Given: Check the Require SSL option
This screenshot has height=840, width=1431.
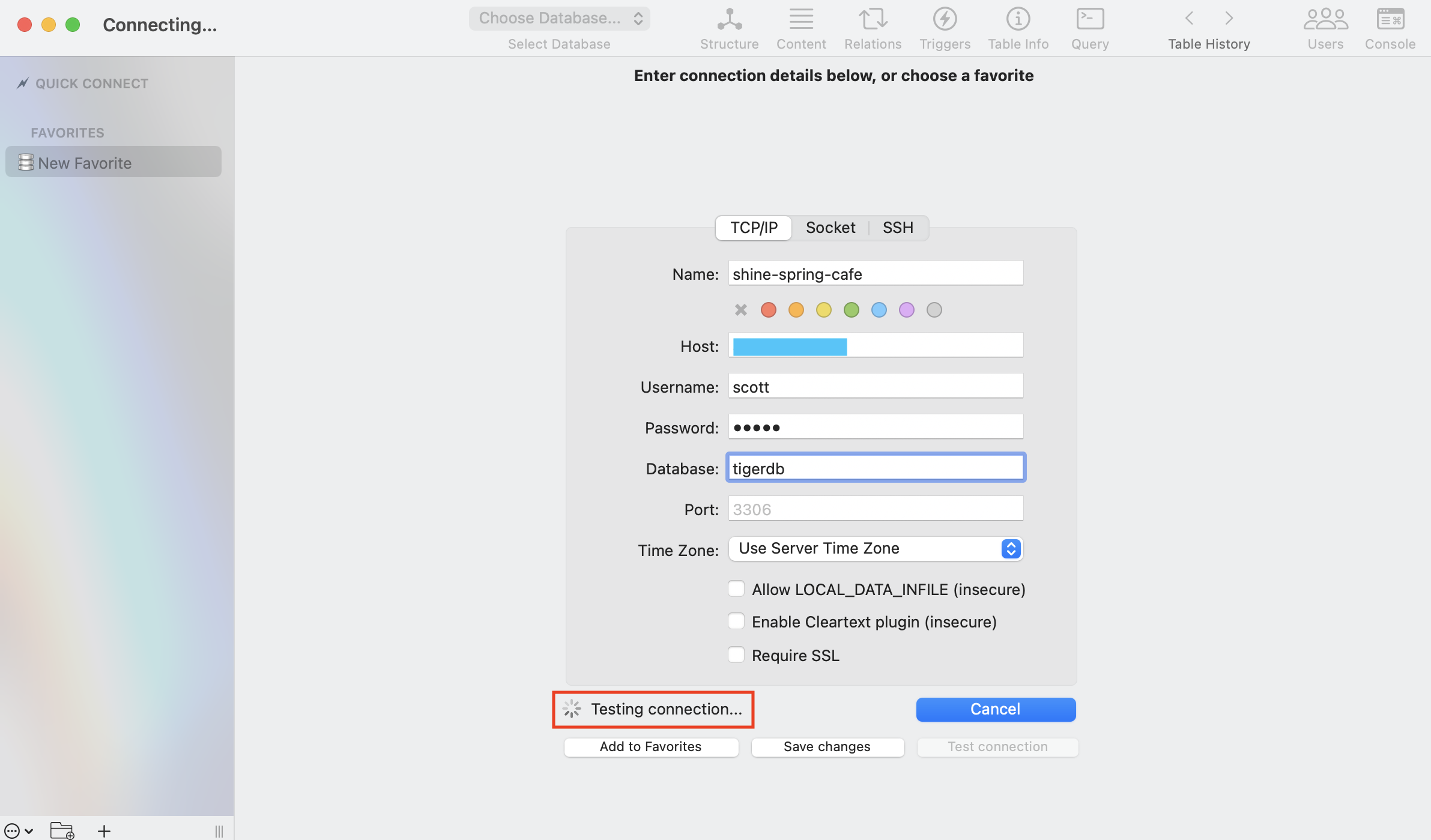Looking at the screenshot, I should click(x=736, y=654).
